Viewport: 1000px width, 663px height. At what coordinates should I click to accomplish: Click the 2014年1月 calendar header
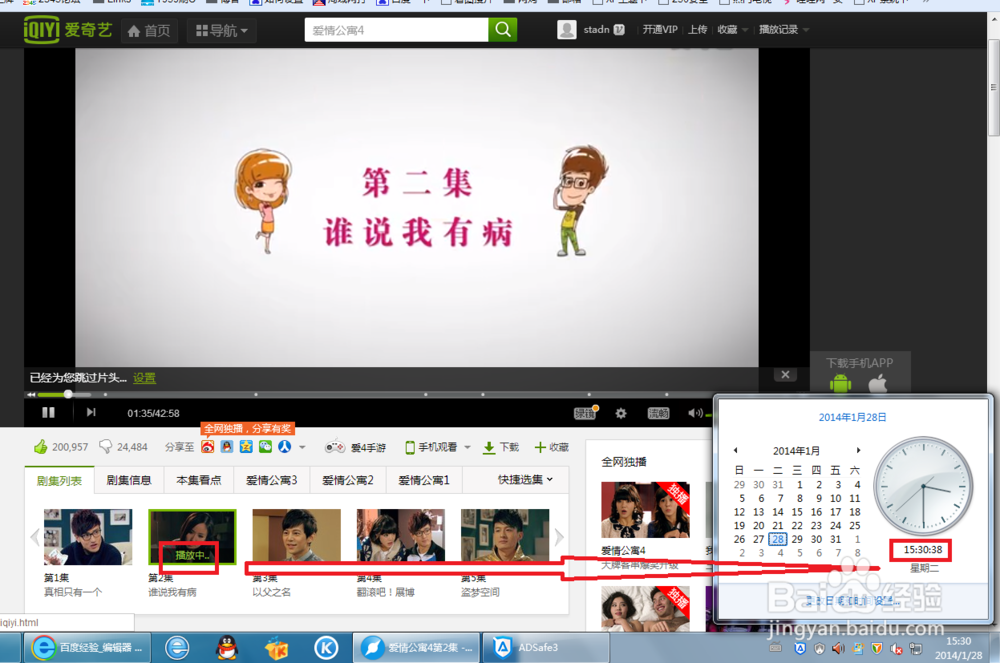797,451
